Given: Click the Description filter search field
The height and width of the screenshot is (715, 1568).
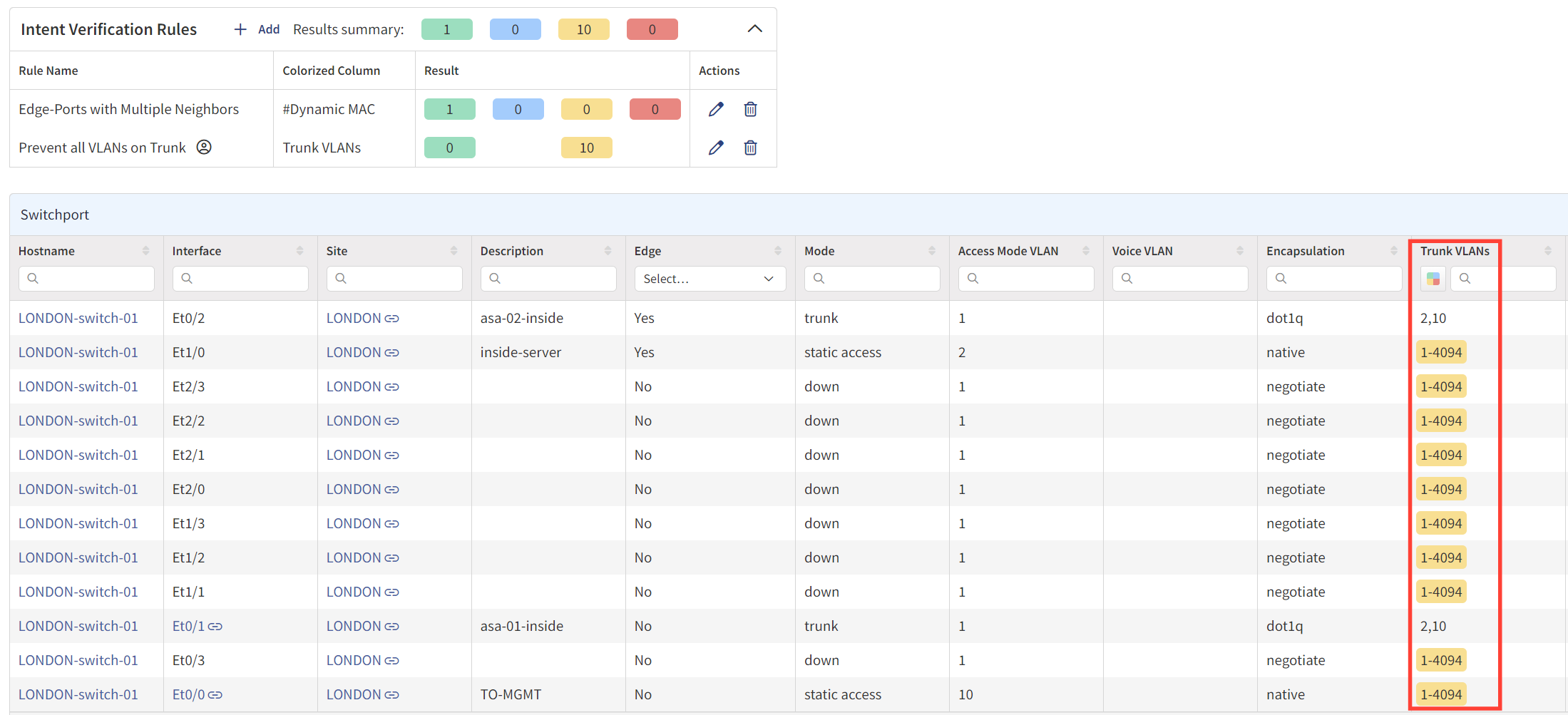Looking at the screenshot, I should 548,279.
